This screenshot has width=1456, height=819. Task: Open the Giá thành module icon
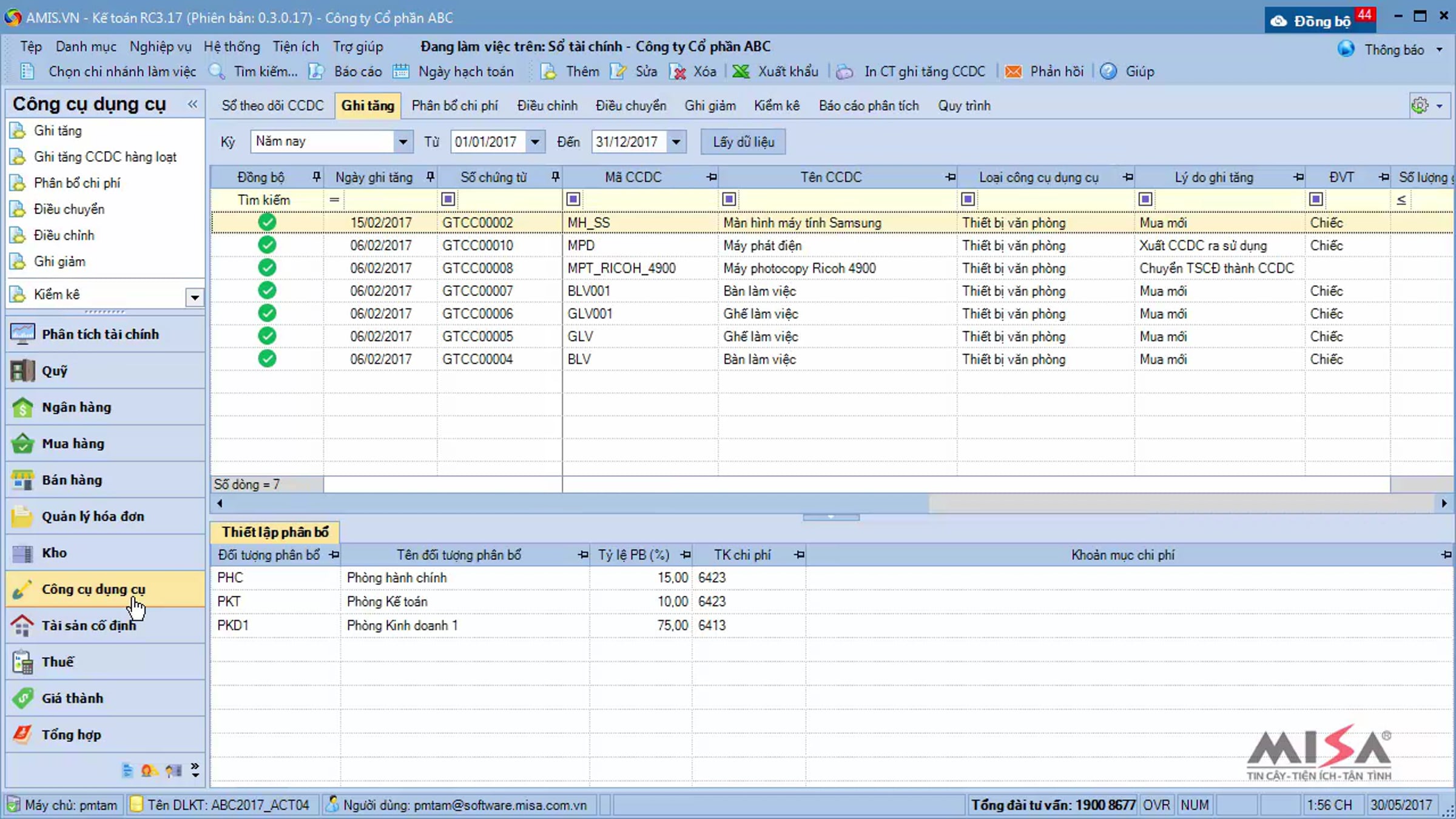coord(22,698)
